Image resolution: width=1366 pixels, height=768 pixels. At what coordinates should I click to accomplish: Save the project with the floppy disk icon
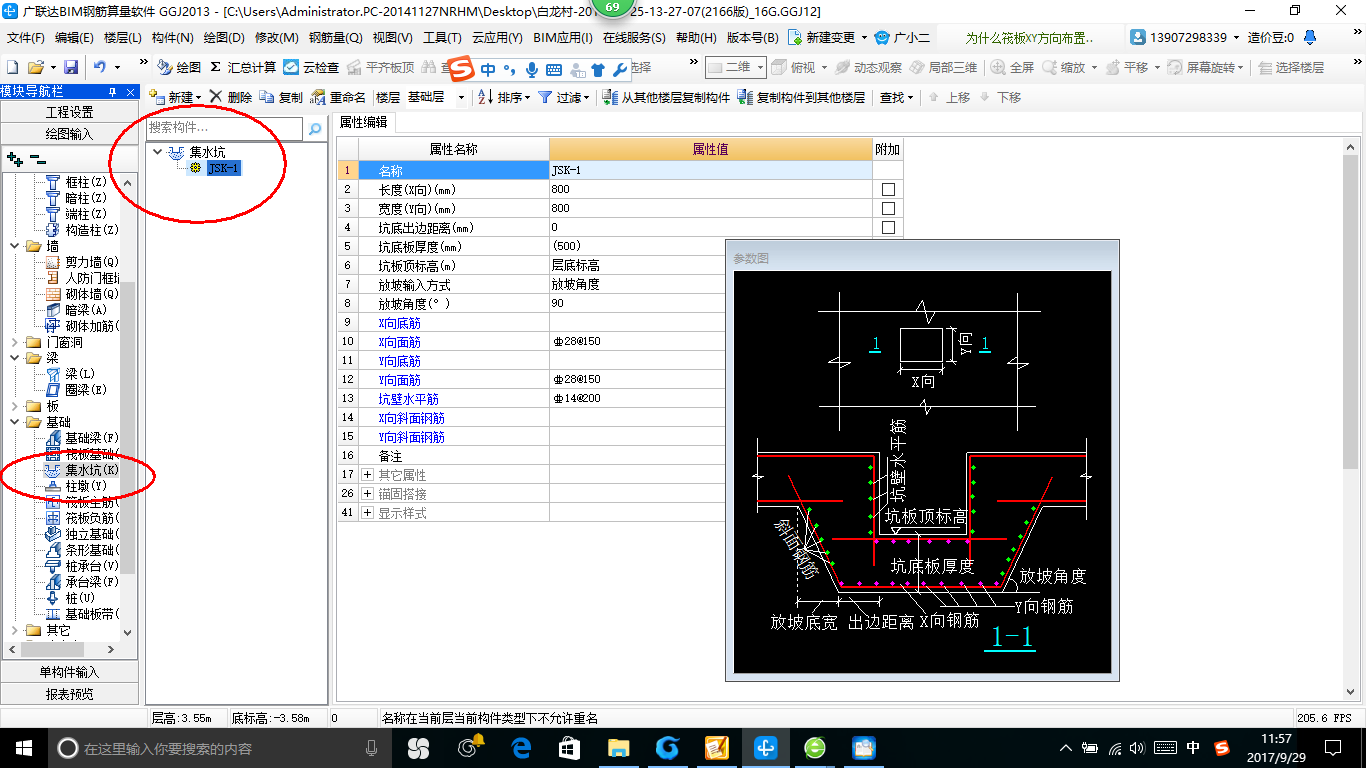click(x=71, y=67)
